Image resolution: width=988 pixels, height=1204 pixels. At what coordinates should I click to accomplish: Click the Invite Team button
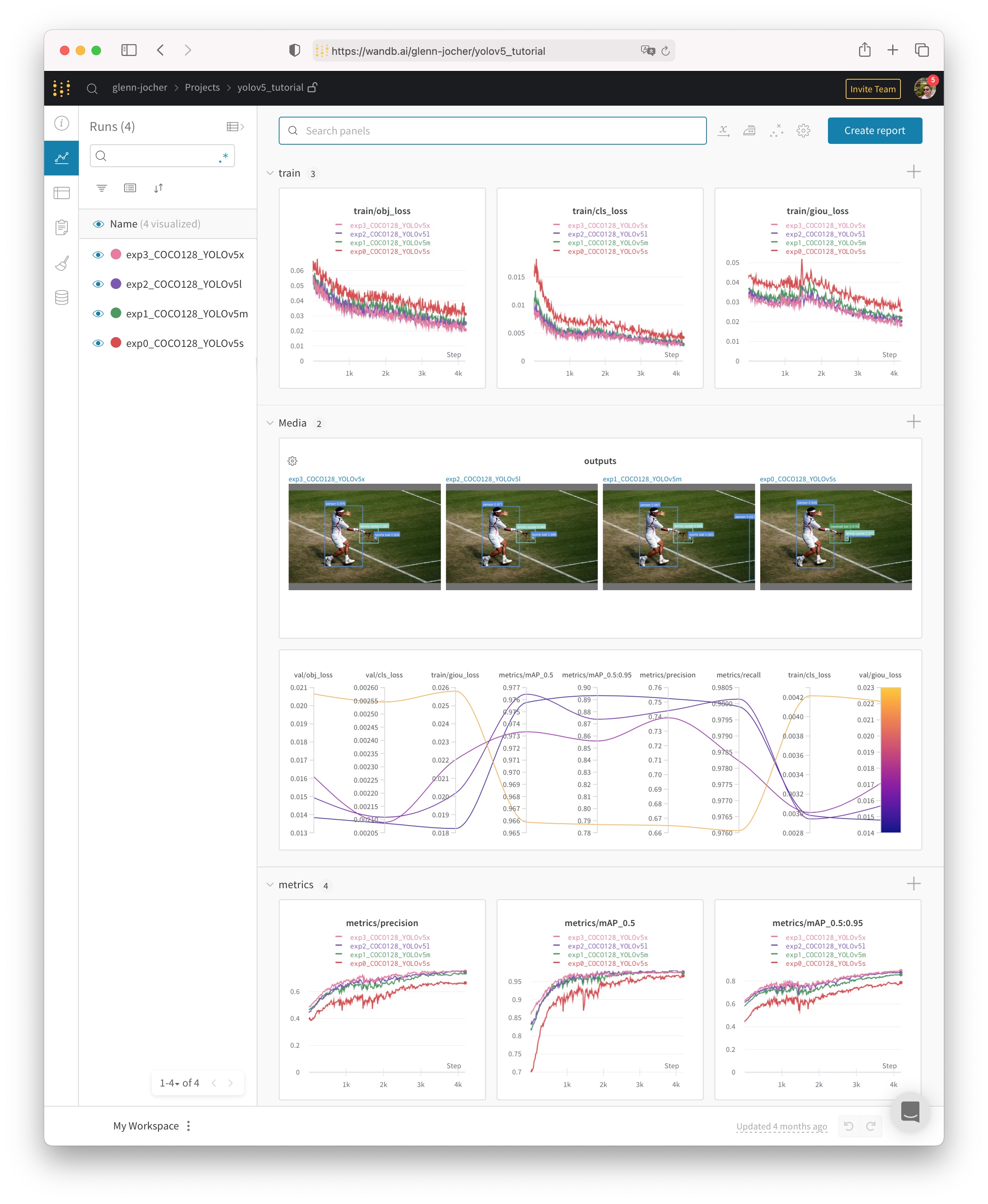[x=872, y=89]
